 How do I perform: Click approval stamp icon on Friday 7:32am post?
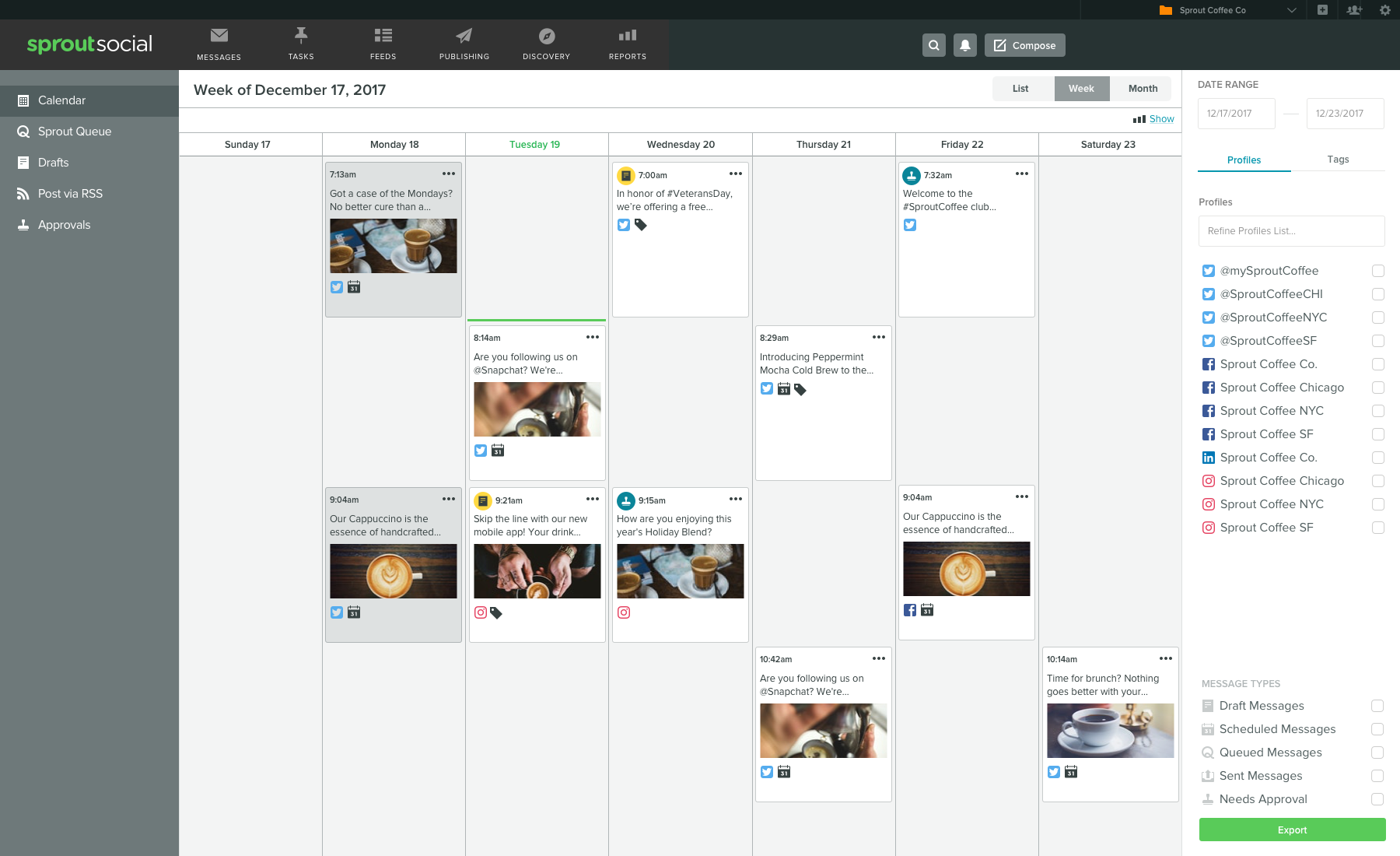point(912,175)
